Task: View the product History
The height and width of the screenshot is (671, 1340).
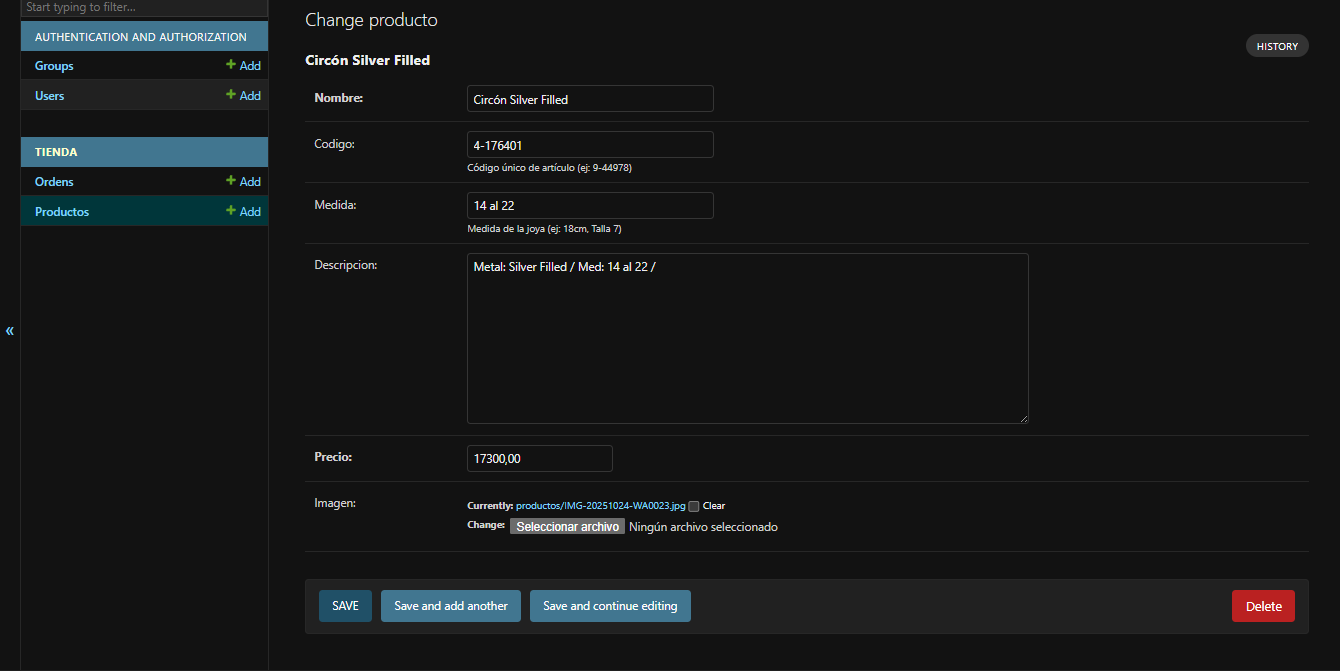Action: click(x=1277, y=46)
